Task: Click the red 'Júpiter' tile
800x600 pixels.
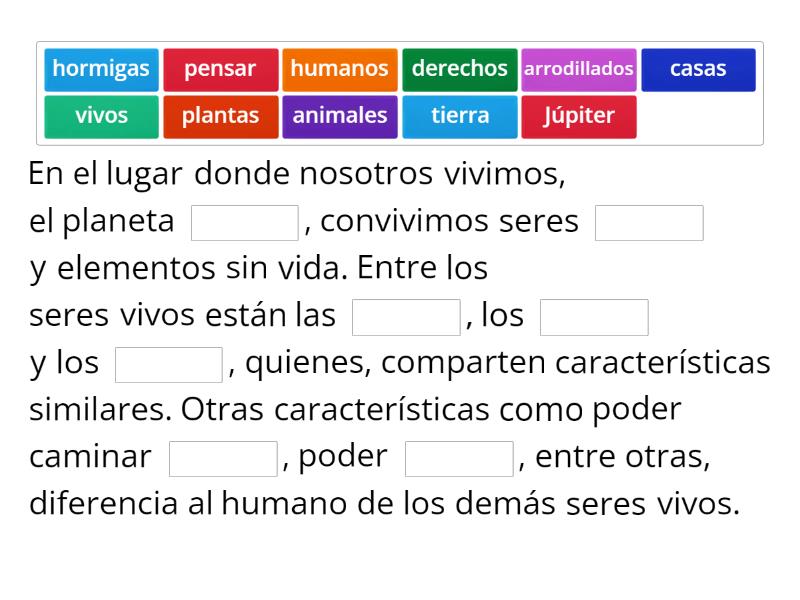Action: [x=578, y=116]
